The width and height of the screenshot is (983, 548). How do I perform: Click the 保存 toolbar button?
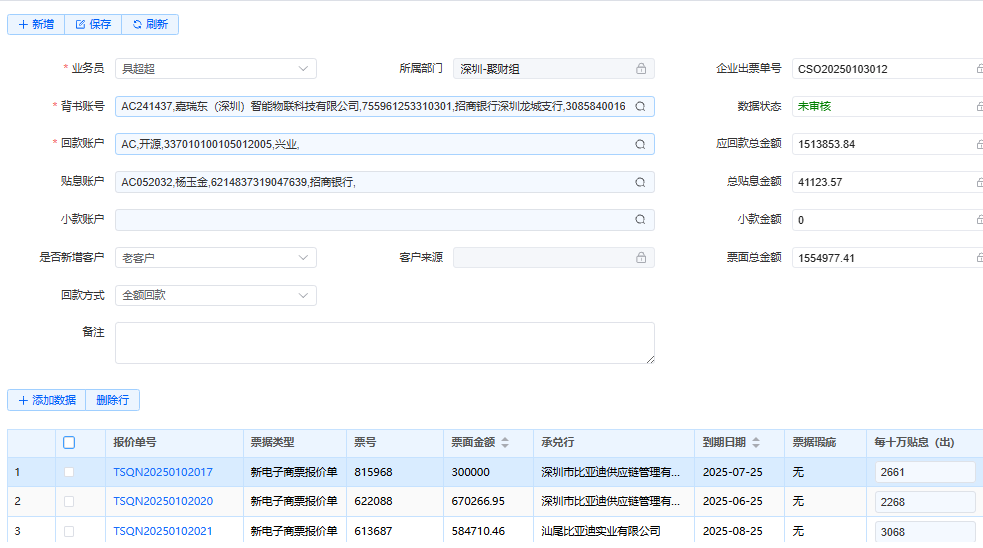[x=93, y=24]
